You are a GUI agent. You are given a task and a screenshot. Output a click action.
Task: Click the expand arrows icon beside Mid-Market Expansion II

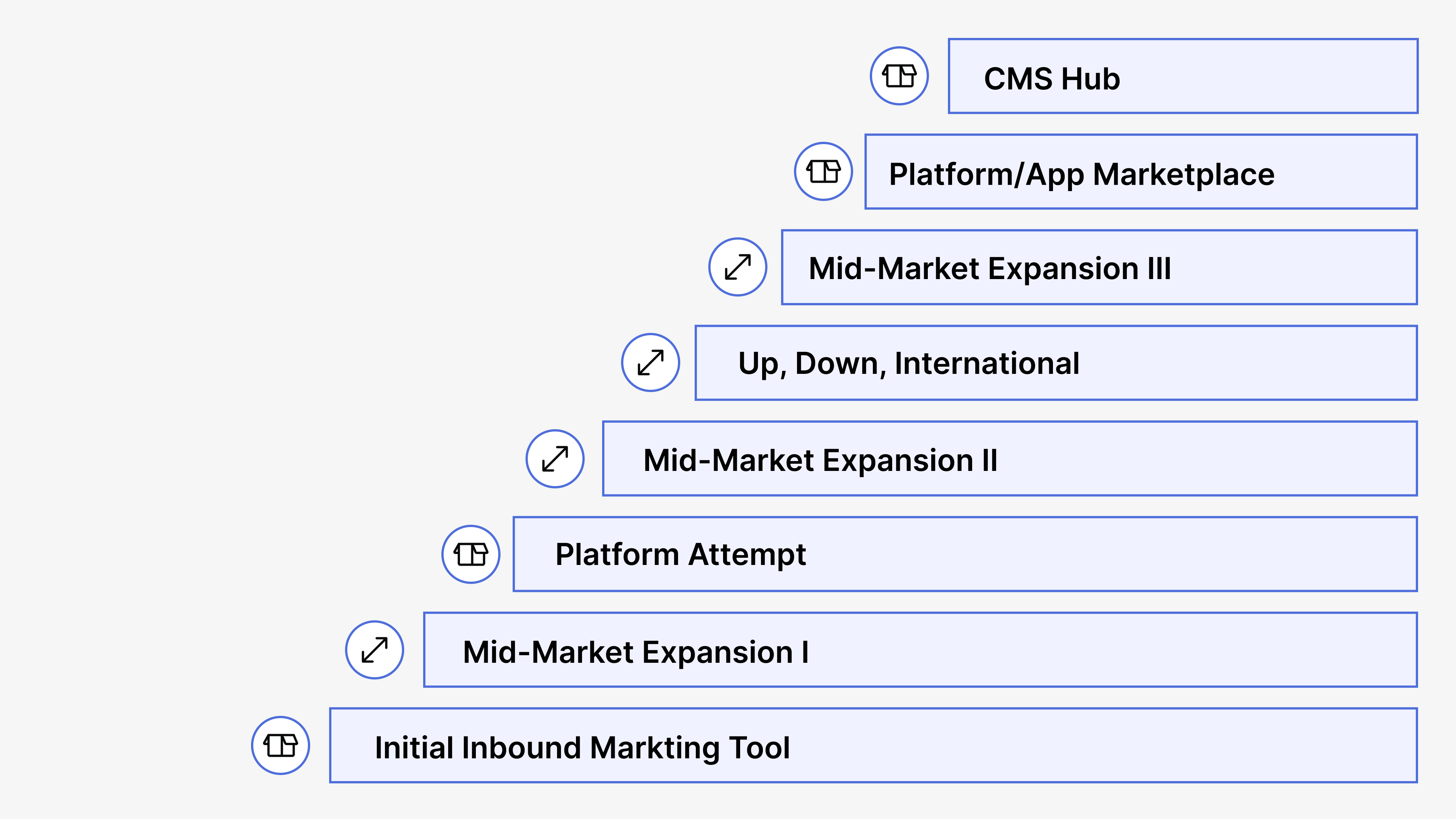click(x=555, y=458)
